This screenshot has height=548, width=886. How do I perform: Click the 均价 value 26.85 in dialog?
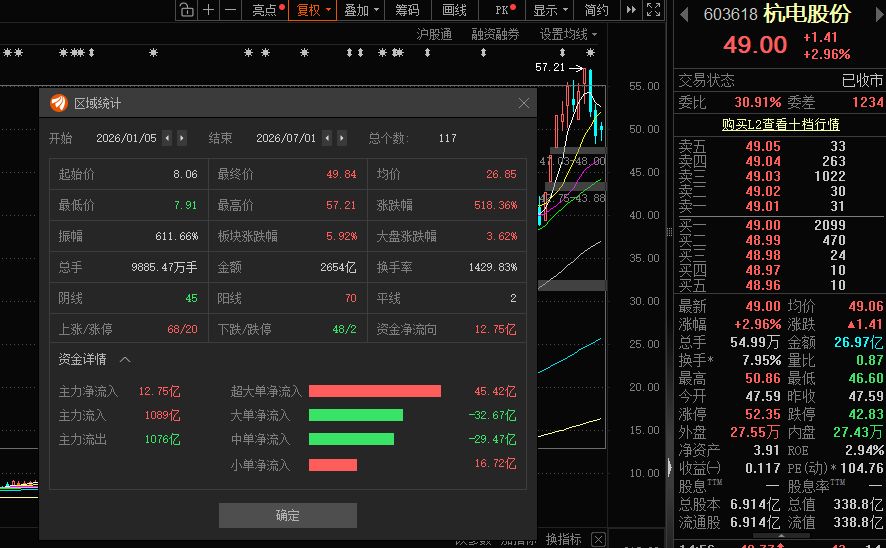pos(501,174)
